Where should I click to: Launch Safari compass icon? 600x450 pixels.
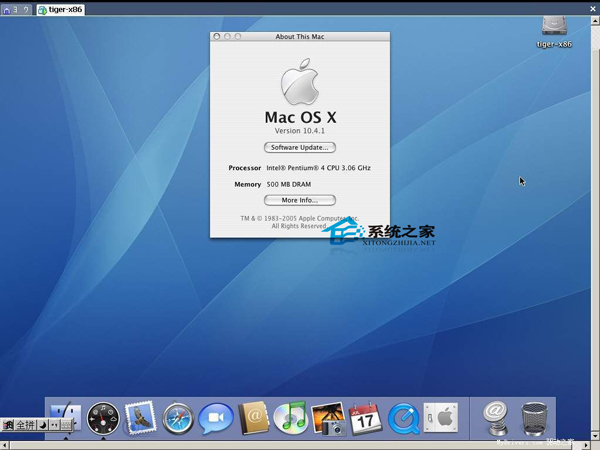click(x=178, y=417)
